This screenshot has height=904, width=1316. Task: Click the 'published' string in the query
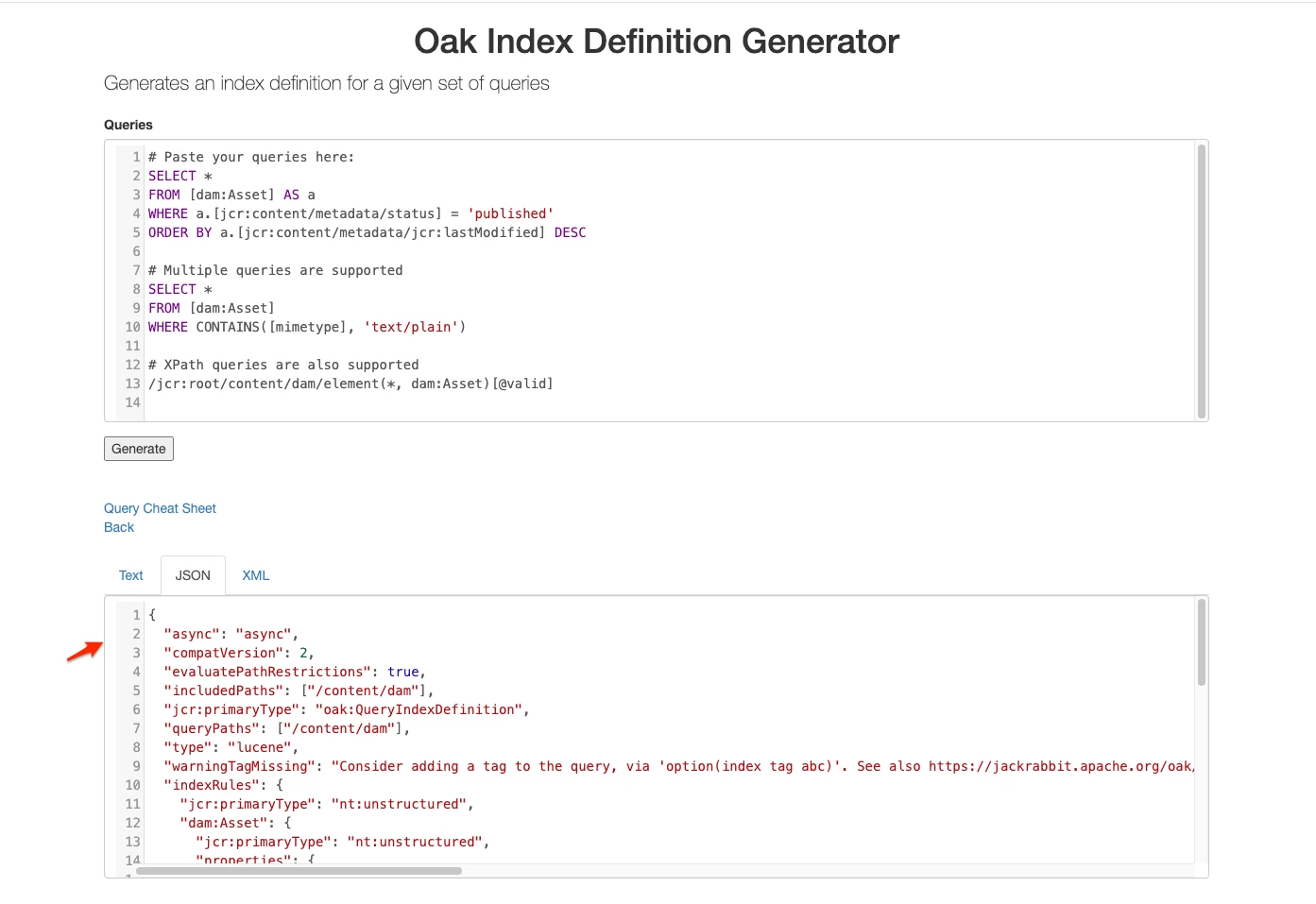coord(510,213)
